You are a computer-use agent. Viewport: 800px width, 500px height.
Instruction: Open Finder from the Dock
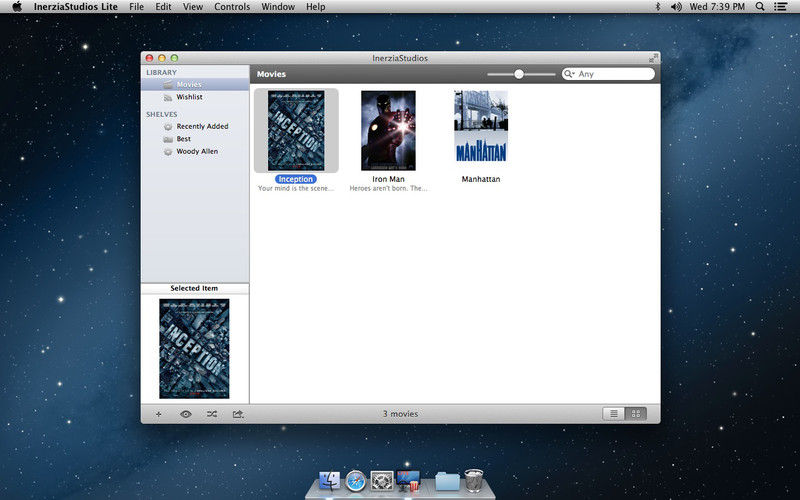tap(330, 481)
